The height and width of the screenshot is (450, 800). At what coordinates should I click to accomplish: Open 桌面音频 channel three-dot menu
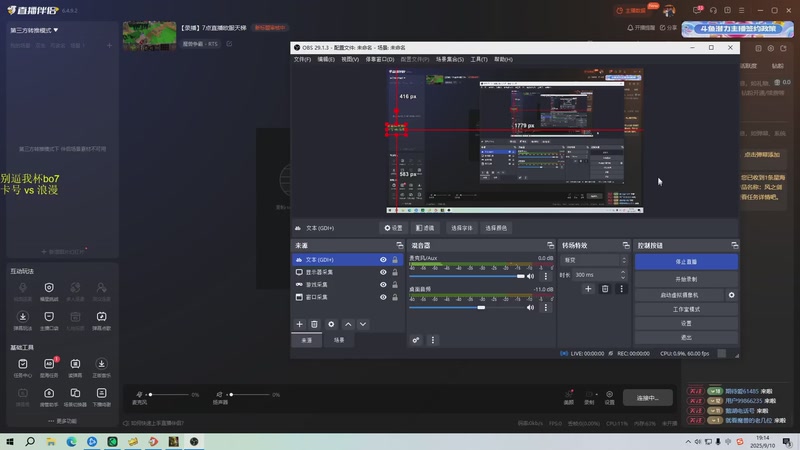pos(545,307)
